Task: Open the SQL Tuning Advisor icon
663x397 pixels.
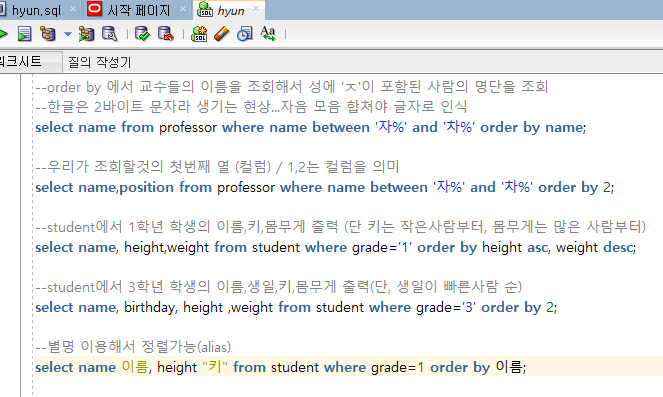Action: [110, 34]
